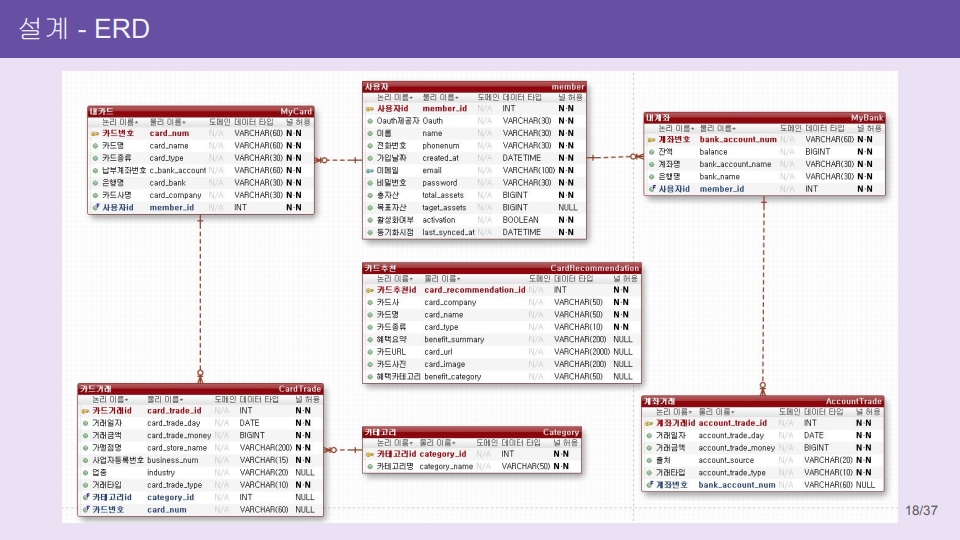Click the green bullet beside total_assets row
The image size is (960, 540).
[370, 195]
